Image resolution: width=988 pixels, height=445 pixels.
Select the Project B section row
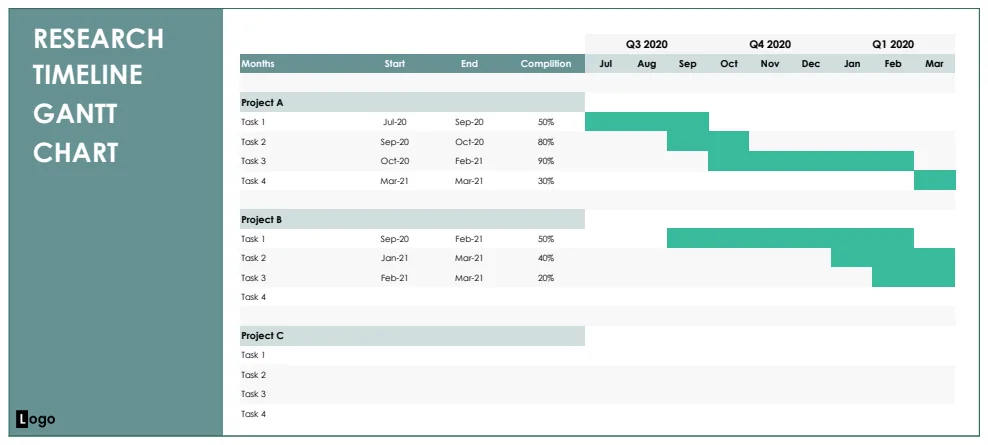tap(412, 219)
